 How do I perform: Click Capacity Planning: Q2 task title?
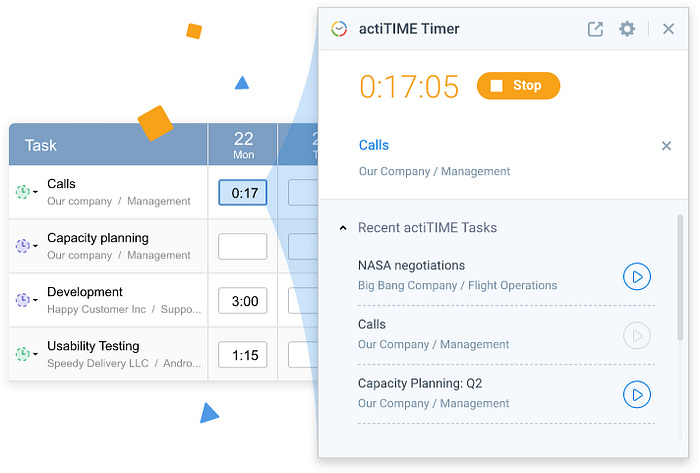pos(420,383)
